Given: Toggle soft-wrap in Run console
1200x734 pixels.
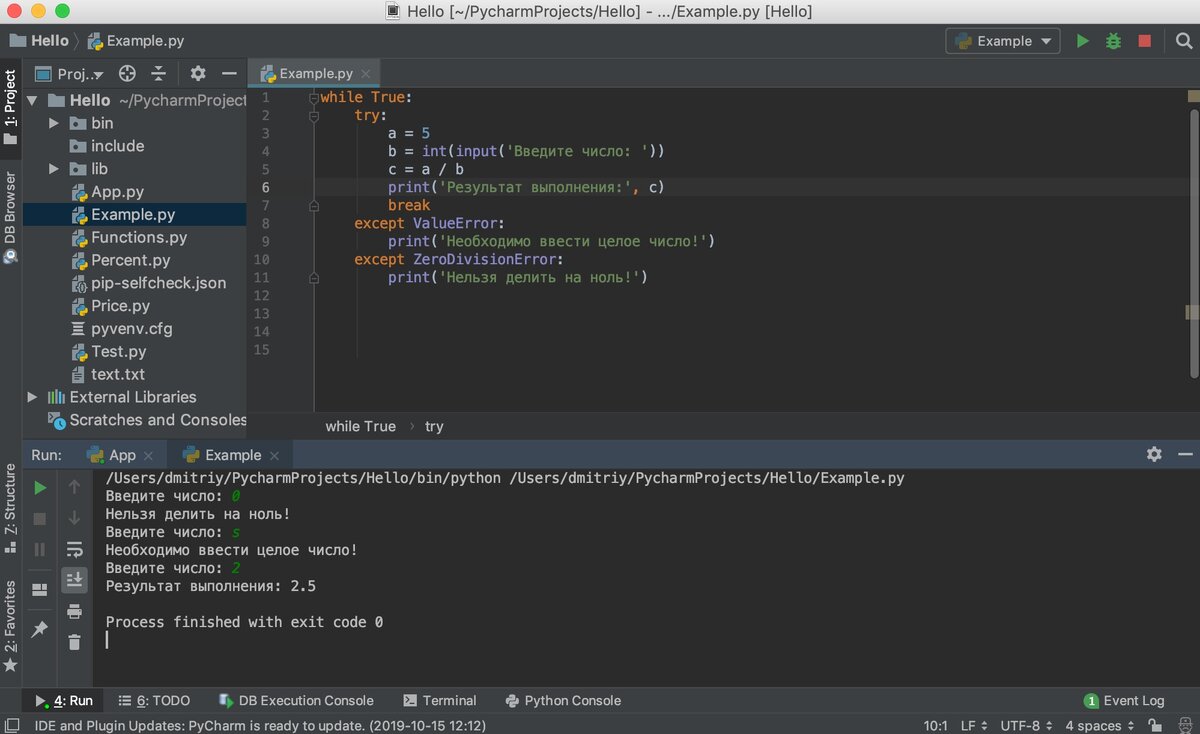Looking at the screenshot, I should click(x=75, y=549).
